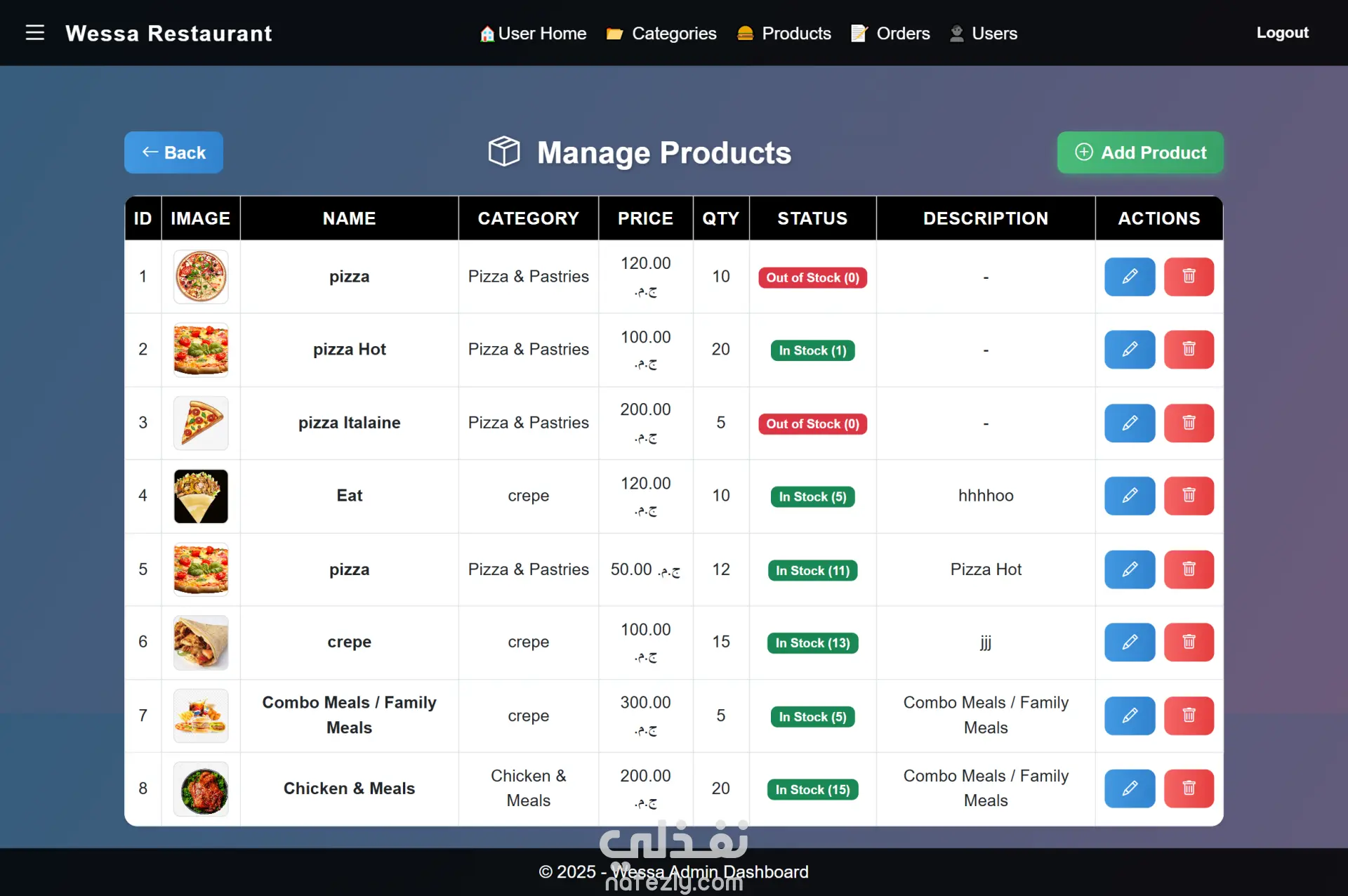Open the User Home menu item
Image resolution: width=1348 pixels, height=896 pixels.
533,33
